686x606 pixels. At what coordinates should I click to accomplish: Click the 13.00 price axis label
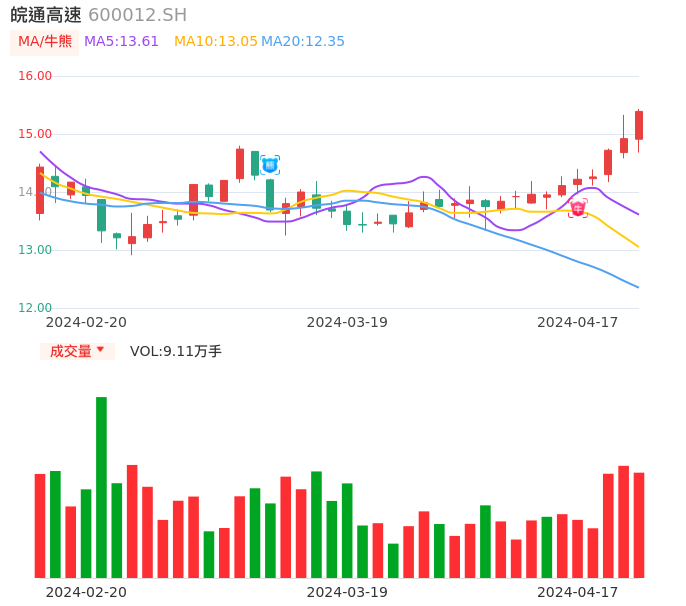(36, 250)
